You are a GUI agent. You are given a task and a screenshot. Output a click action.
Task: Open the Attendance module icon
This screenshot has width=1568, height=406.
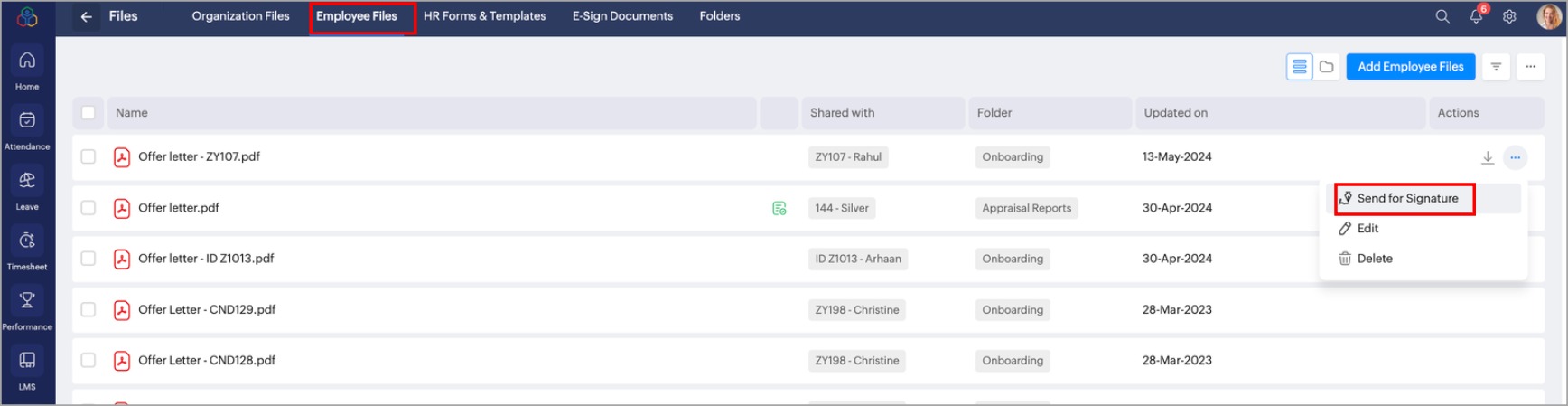click(x=27, y=120)
